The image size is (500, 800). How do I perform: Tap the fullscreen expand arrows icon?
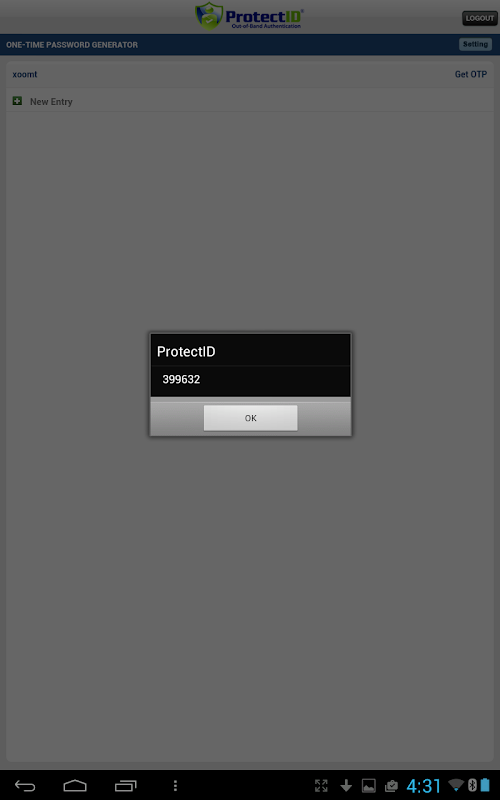pyautogui.click(x=321, y=785)
